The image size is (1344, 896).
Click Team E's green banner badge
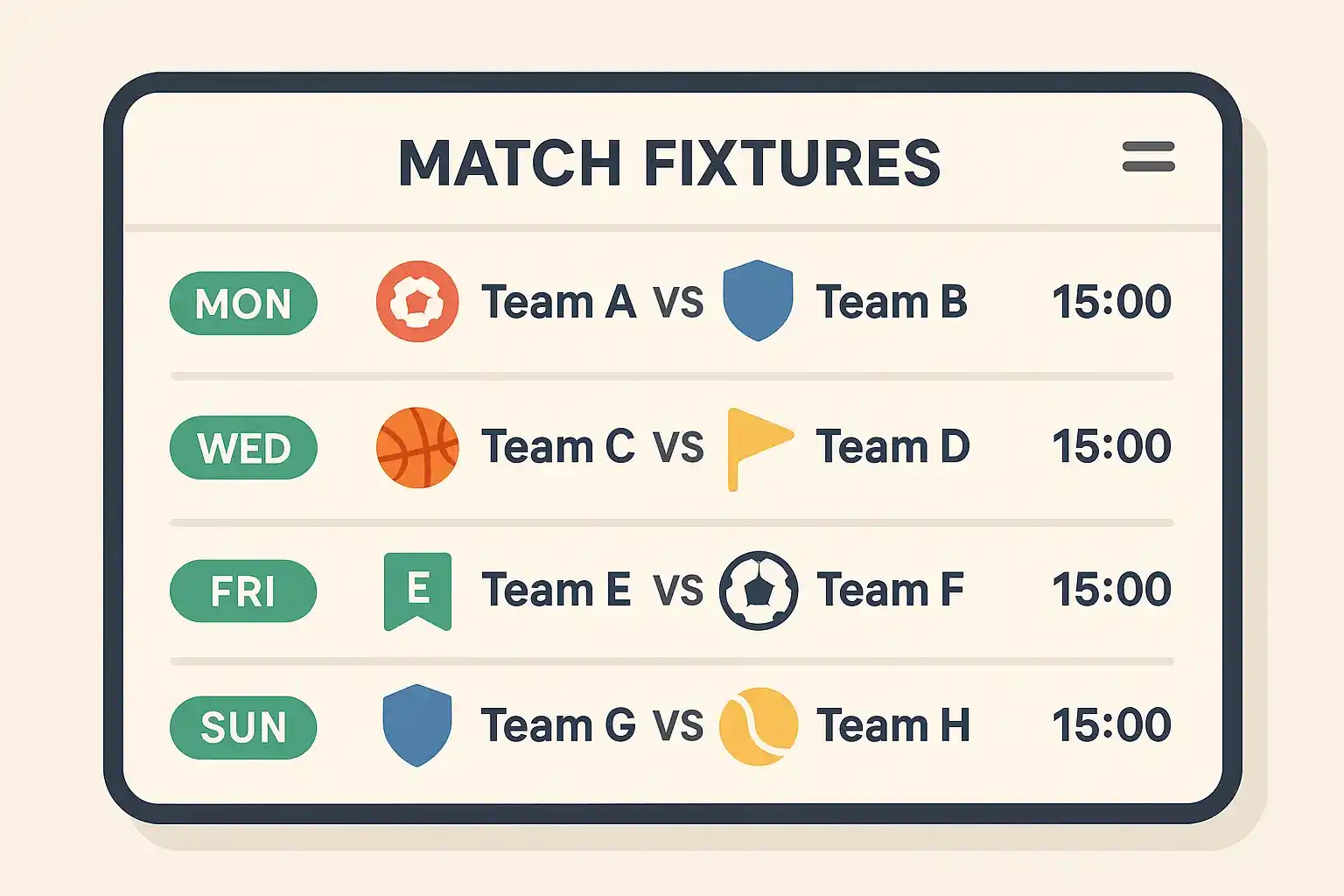[418, 591]
